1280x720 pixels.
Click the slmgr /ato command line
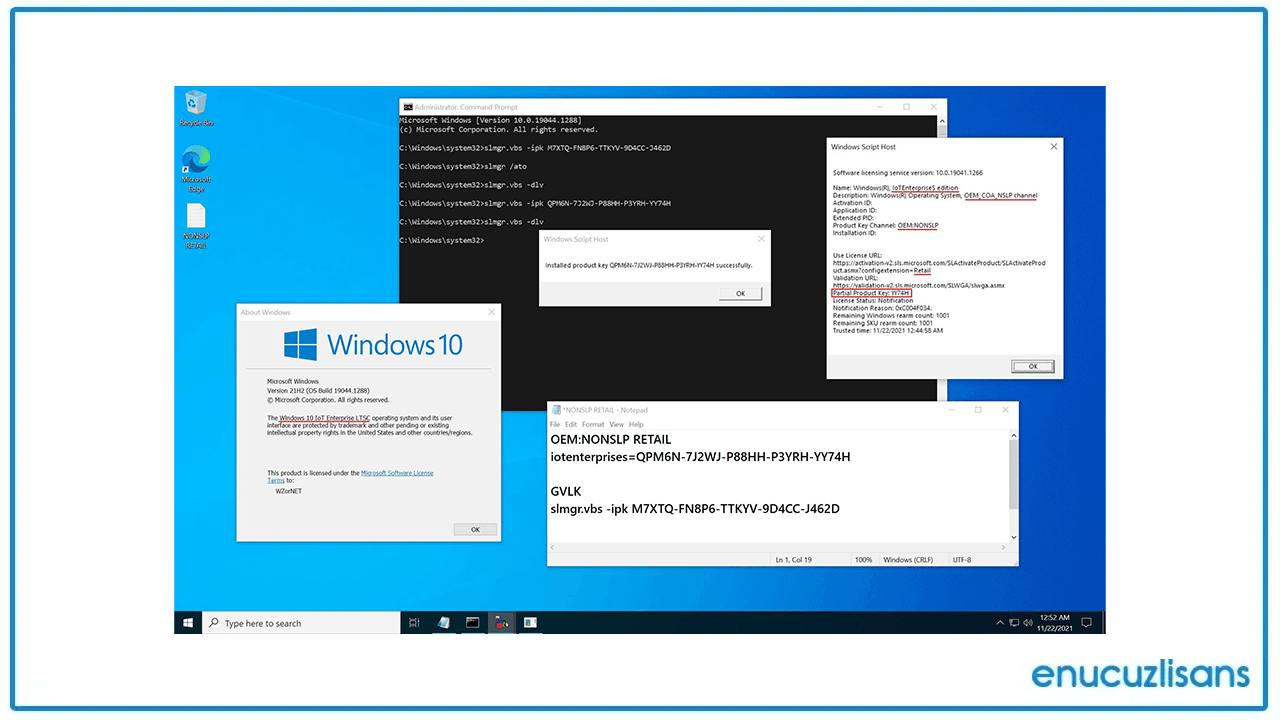pyautogui.click(x=463, y=166)
